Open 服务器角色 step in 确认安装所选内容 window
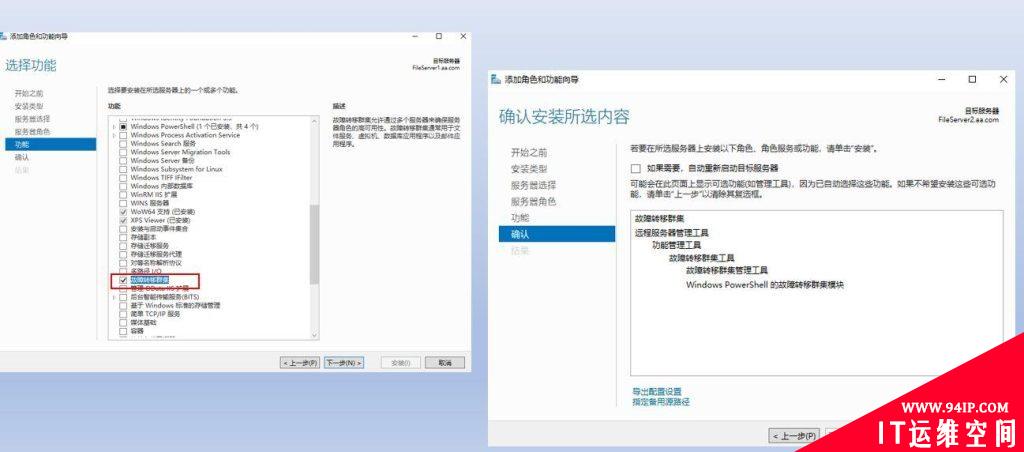 pos(533,201)
